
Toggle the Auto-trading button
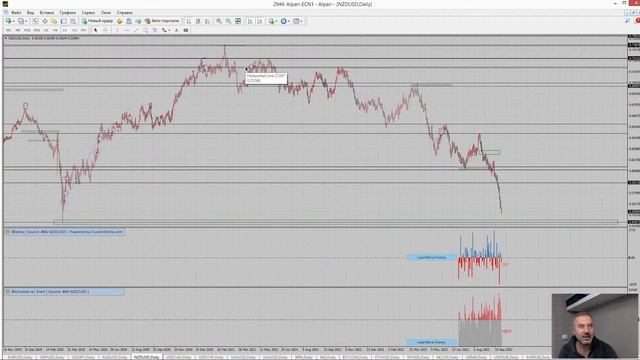[x=162, y=21]
